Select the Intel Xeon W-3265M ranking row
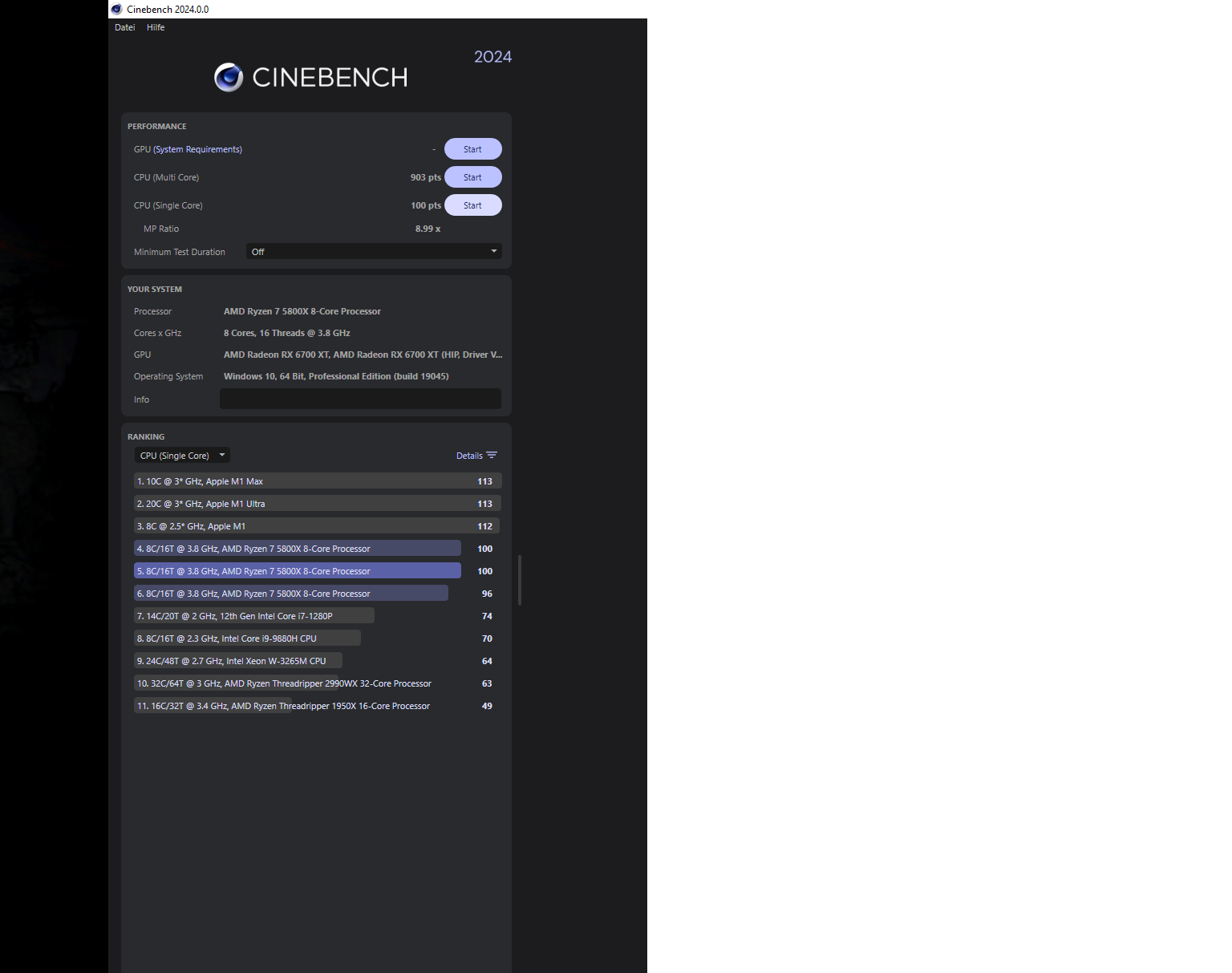This screenshot has width=1232, height=973. click(x=318, y=661)
